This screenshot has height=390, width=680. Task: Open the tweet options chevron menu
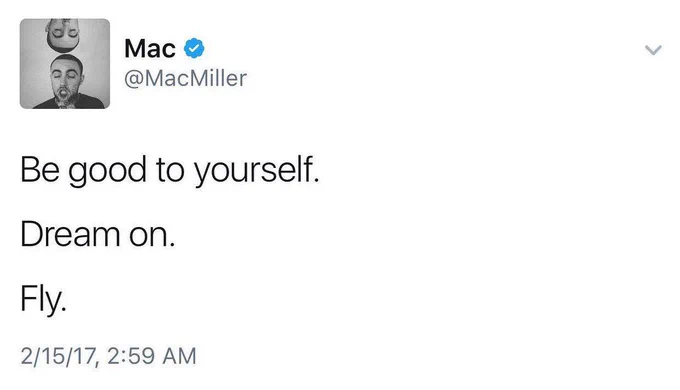pyautogui.click(x=653, y=50)
